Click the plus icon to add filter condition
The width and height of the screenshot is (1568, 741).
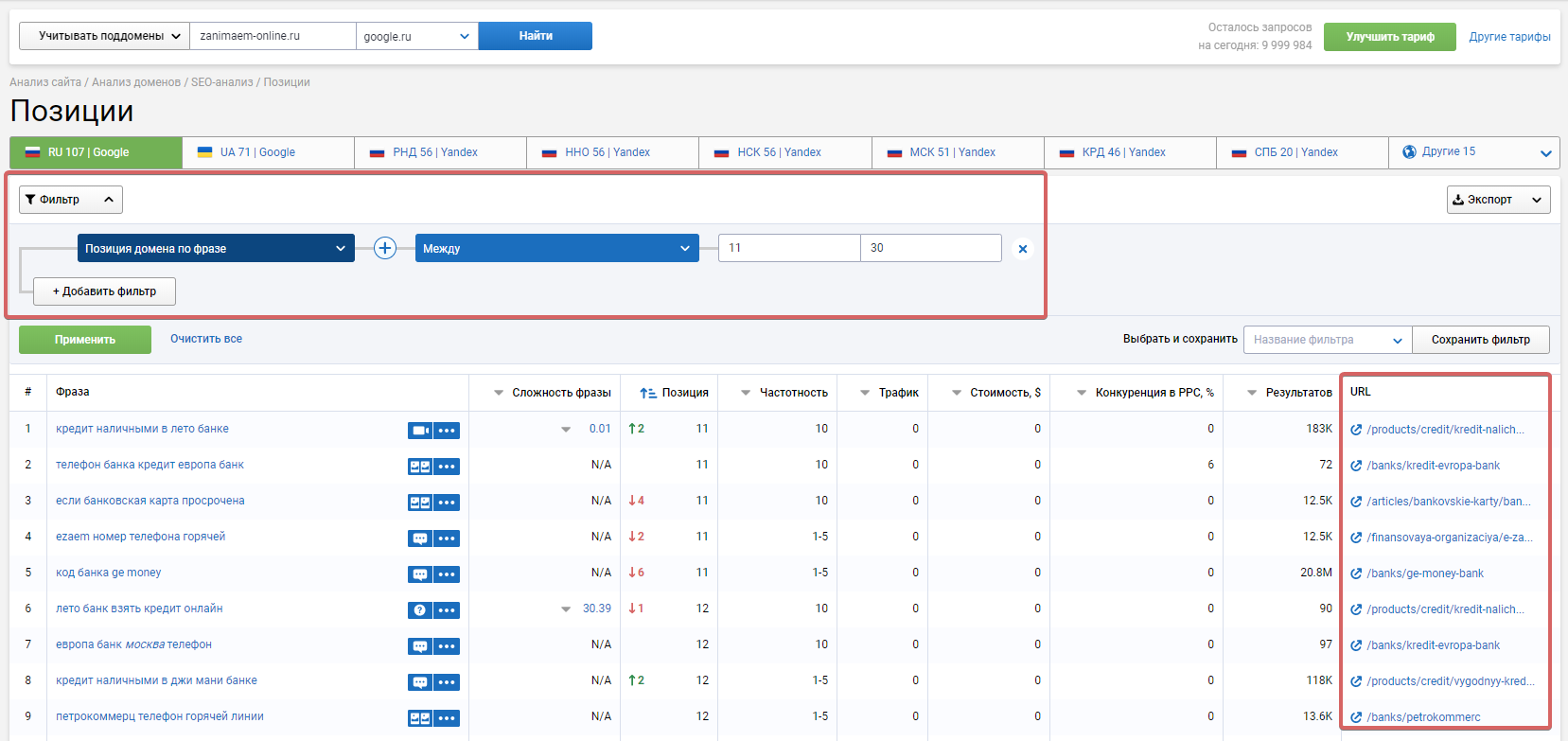pos(385,248)
